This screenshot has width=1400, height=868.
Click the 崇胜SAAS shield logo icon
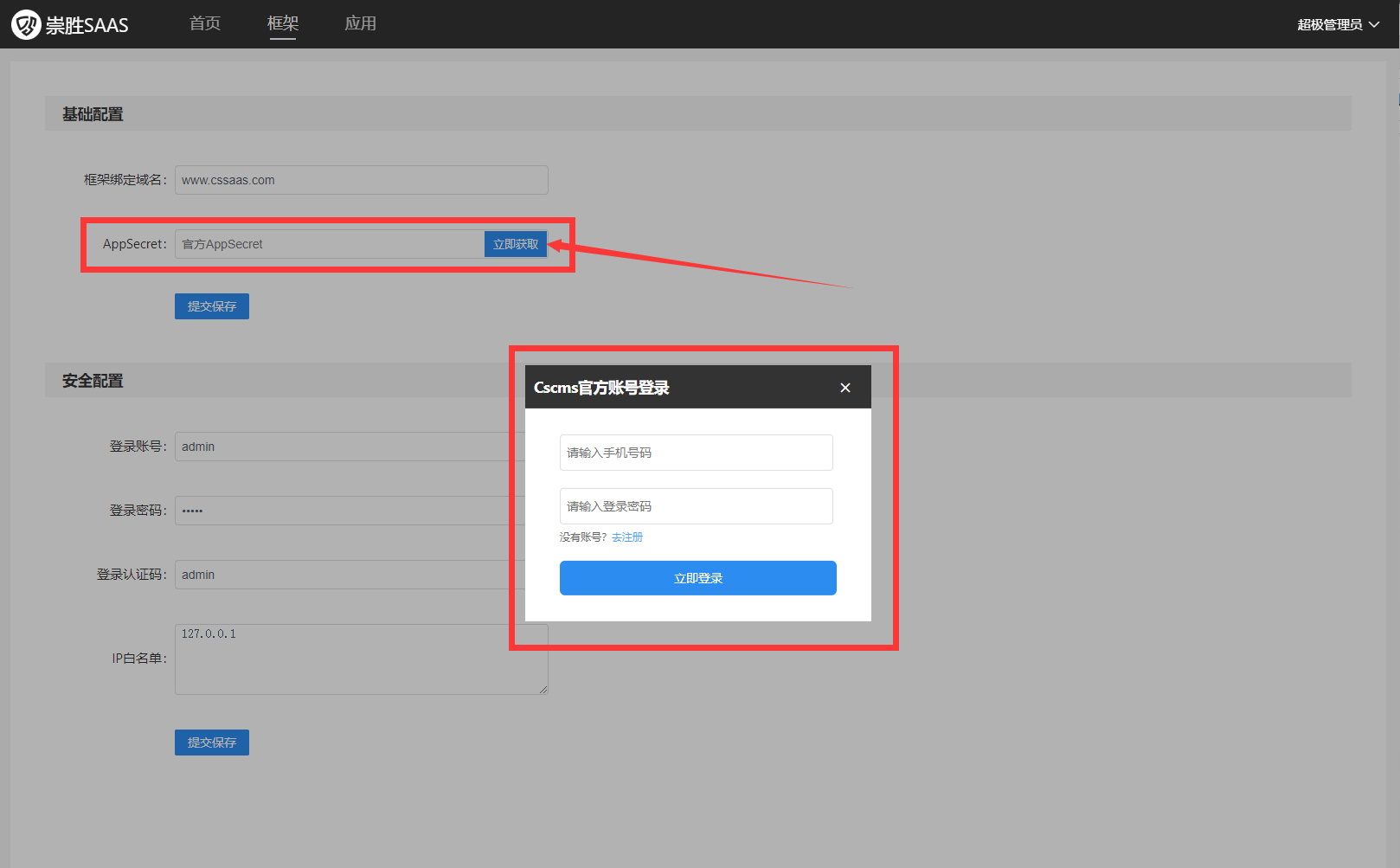26,24
